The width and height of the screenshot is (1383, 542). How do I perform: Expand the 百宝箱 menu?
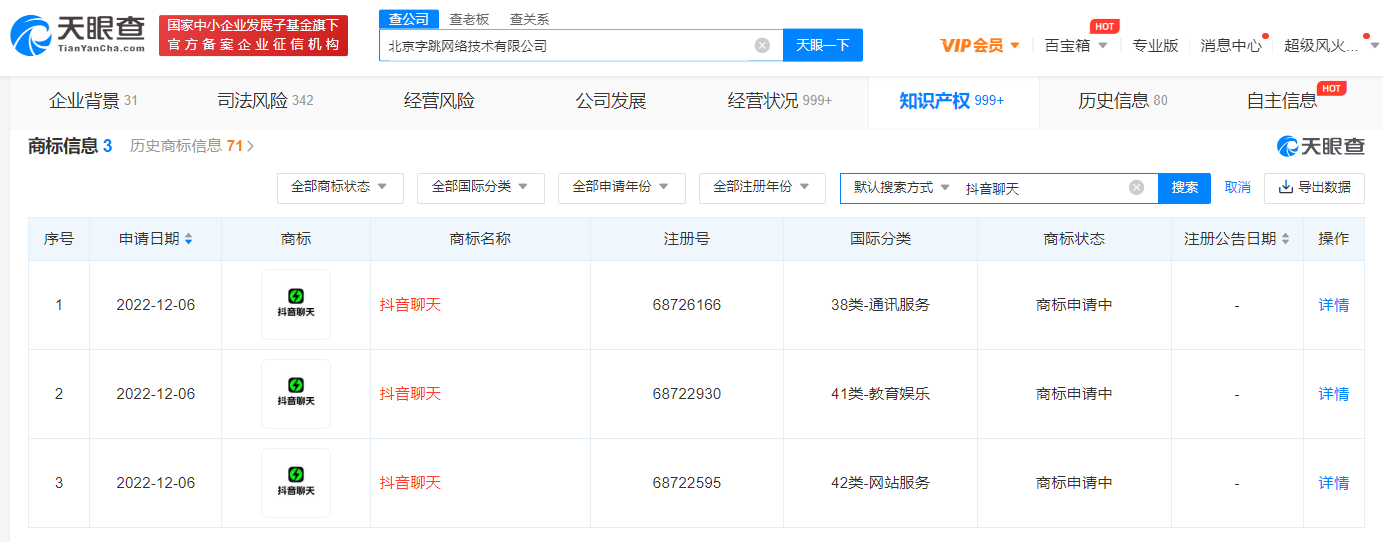point(1076,45)
